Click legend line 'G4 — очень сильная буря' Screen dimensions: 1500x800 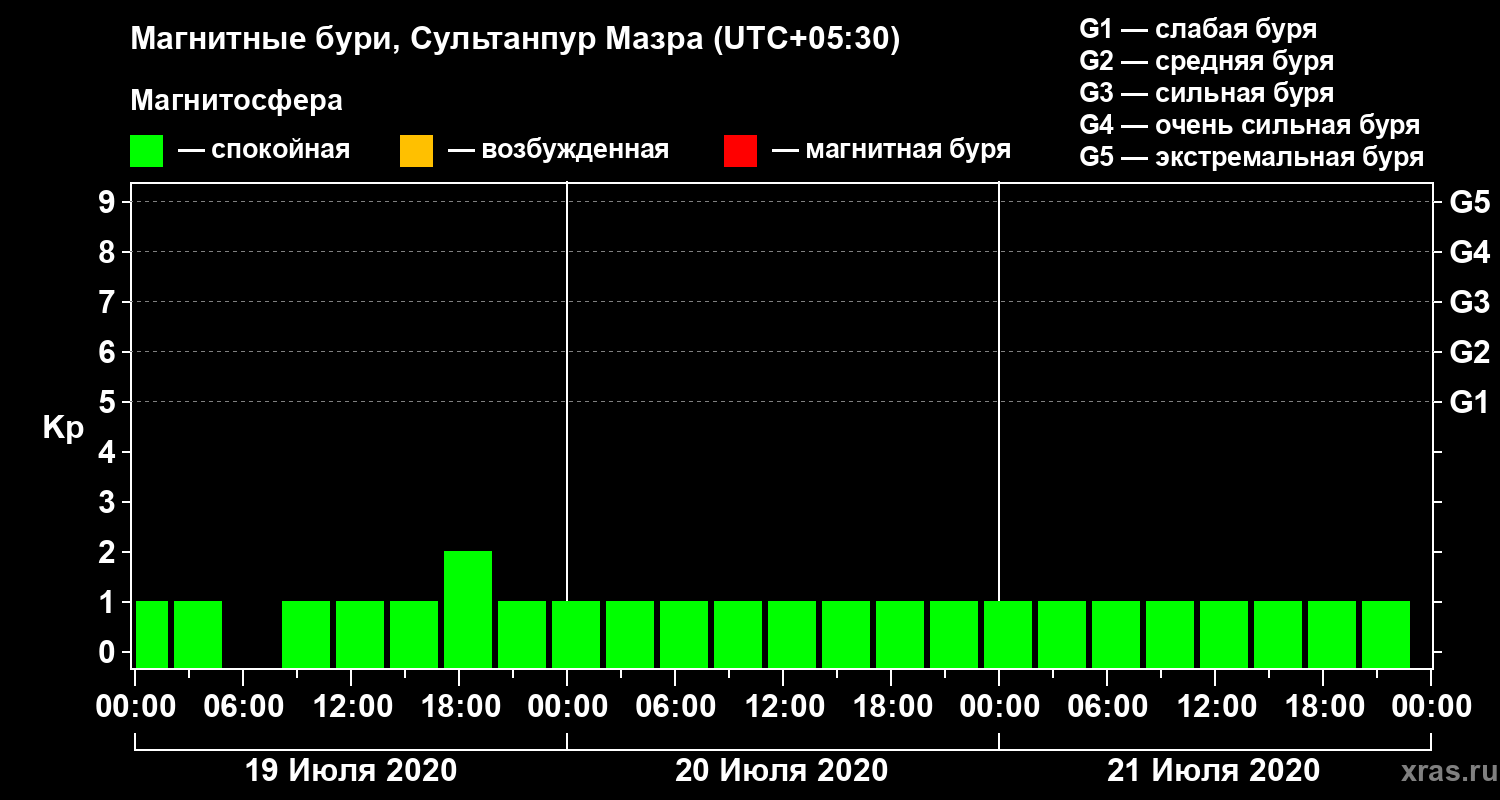pyautogui.click(x=1250, y=125)
